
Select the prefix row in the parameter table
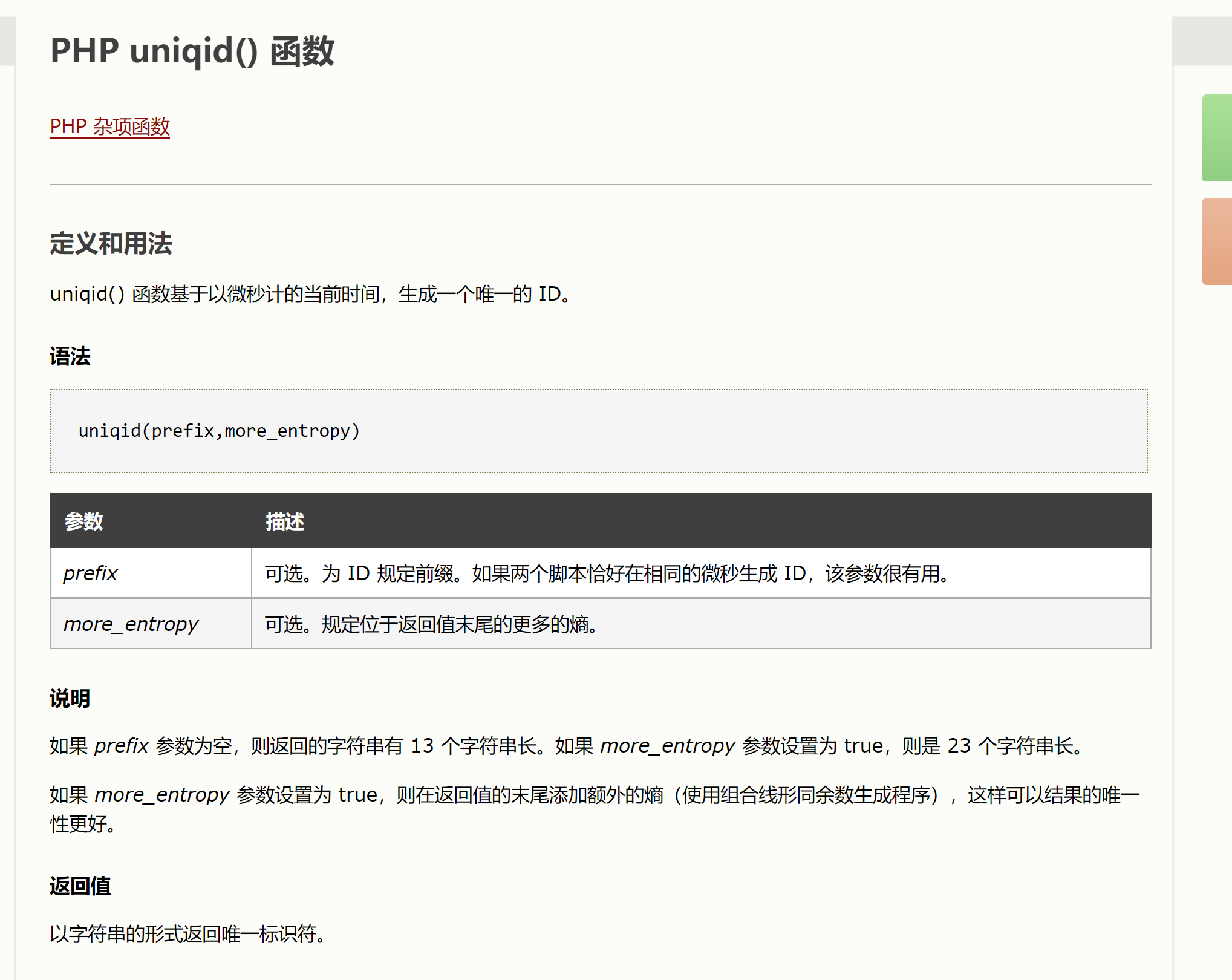tap(90, 573)
